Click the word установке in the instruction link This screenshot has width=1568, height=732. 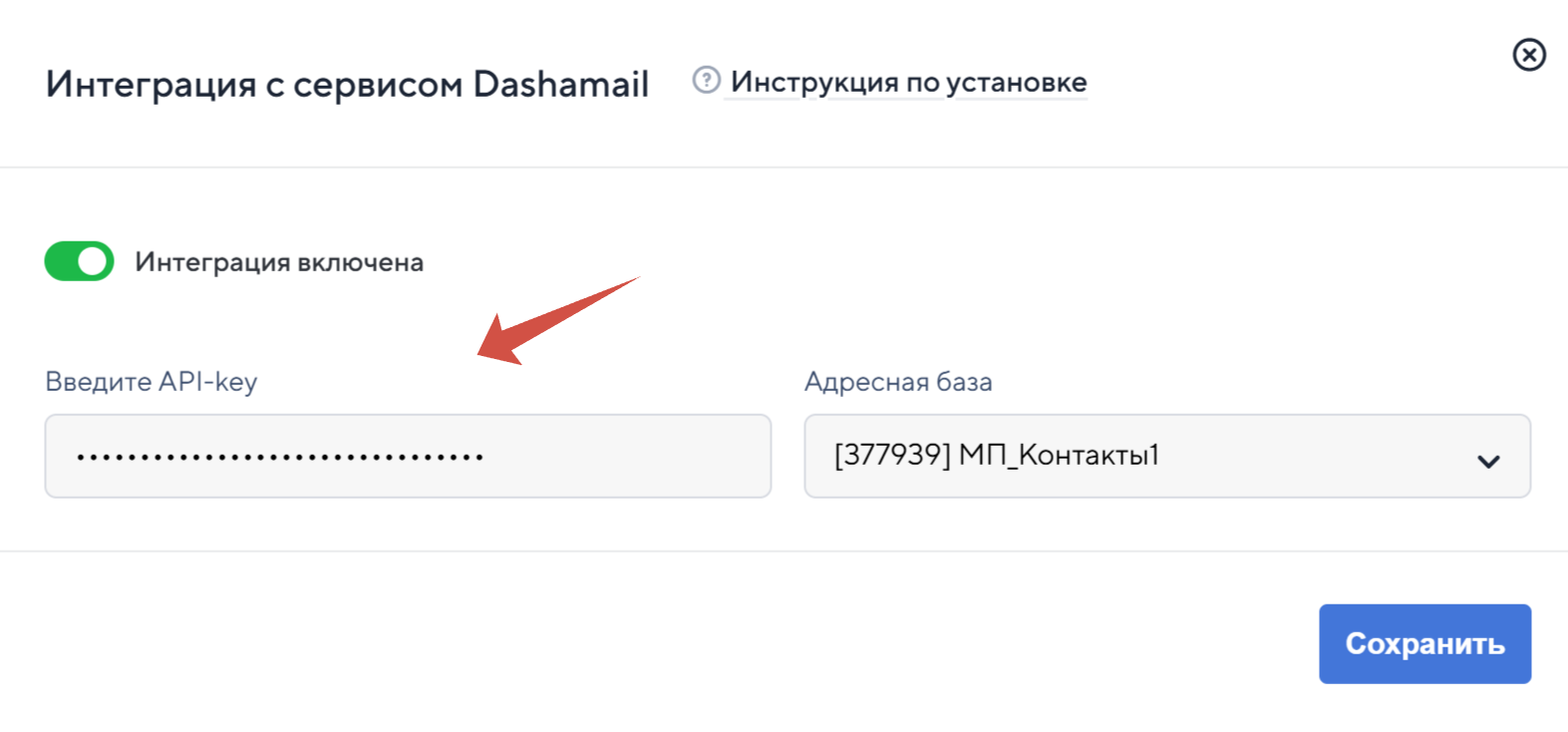click(x=1017, y=83)
